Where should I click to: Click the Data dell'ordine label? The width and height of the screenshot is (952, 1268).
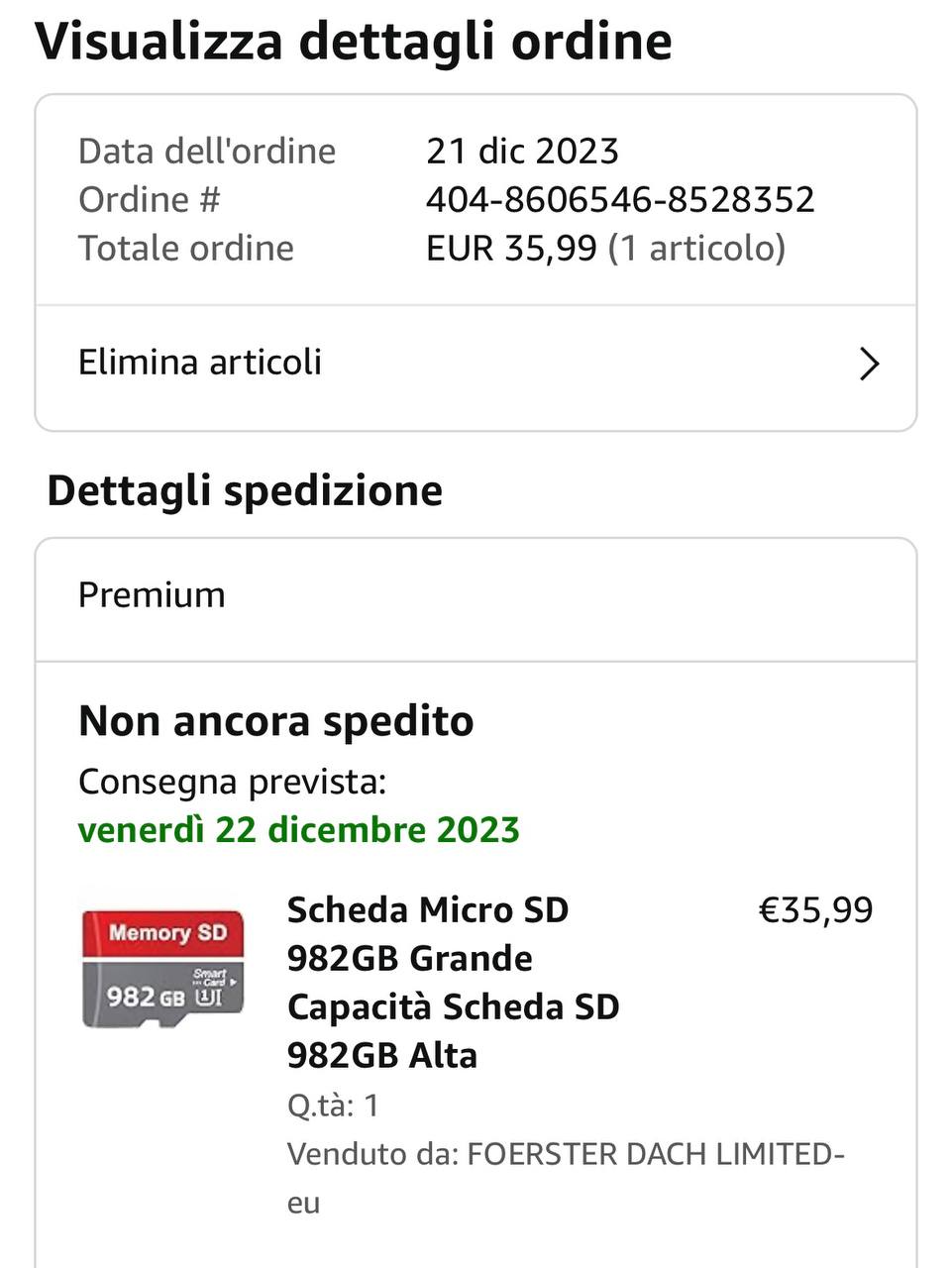click(x=207, y=152)
